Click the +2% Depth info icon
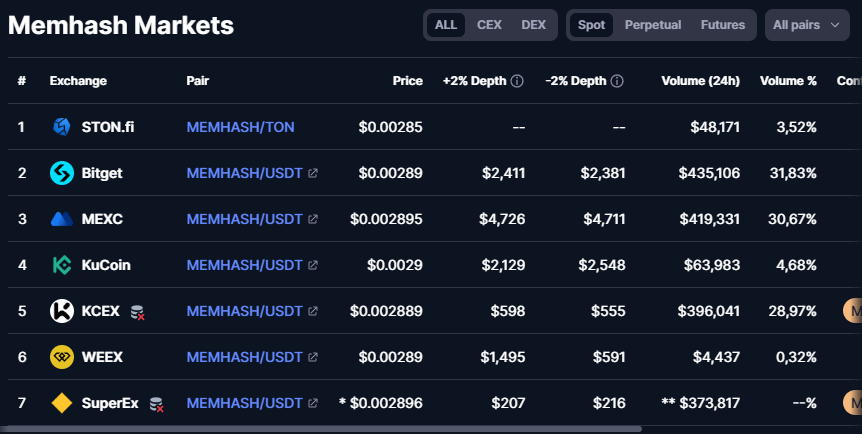862x434 pixels. (517, 81)
